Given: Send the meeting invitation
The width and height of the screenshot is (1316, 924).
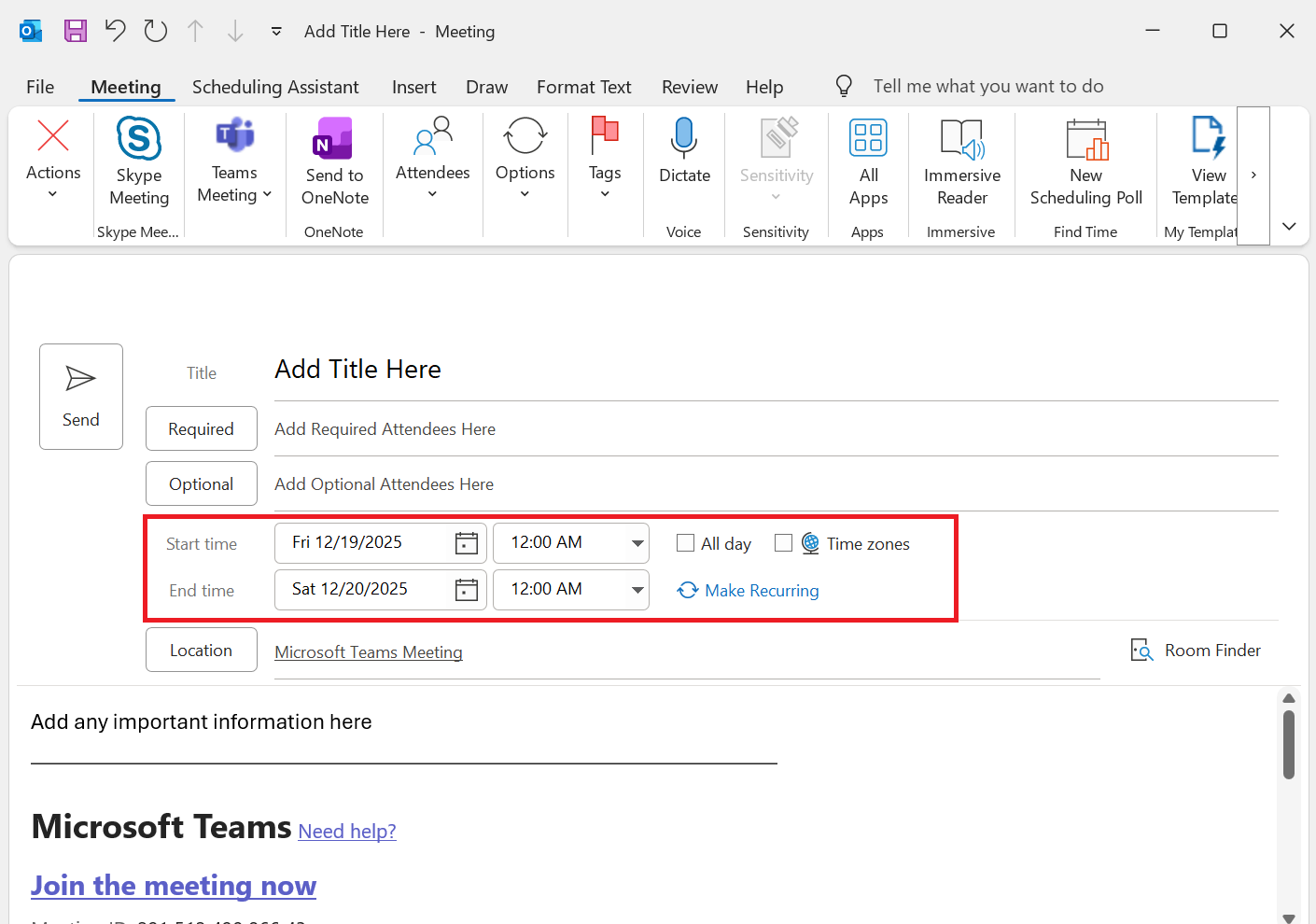Looking at the screenshot, I should (81, 397).
